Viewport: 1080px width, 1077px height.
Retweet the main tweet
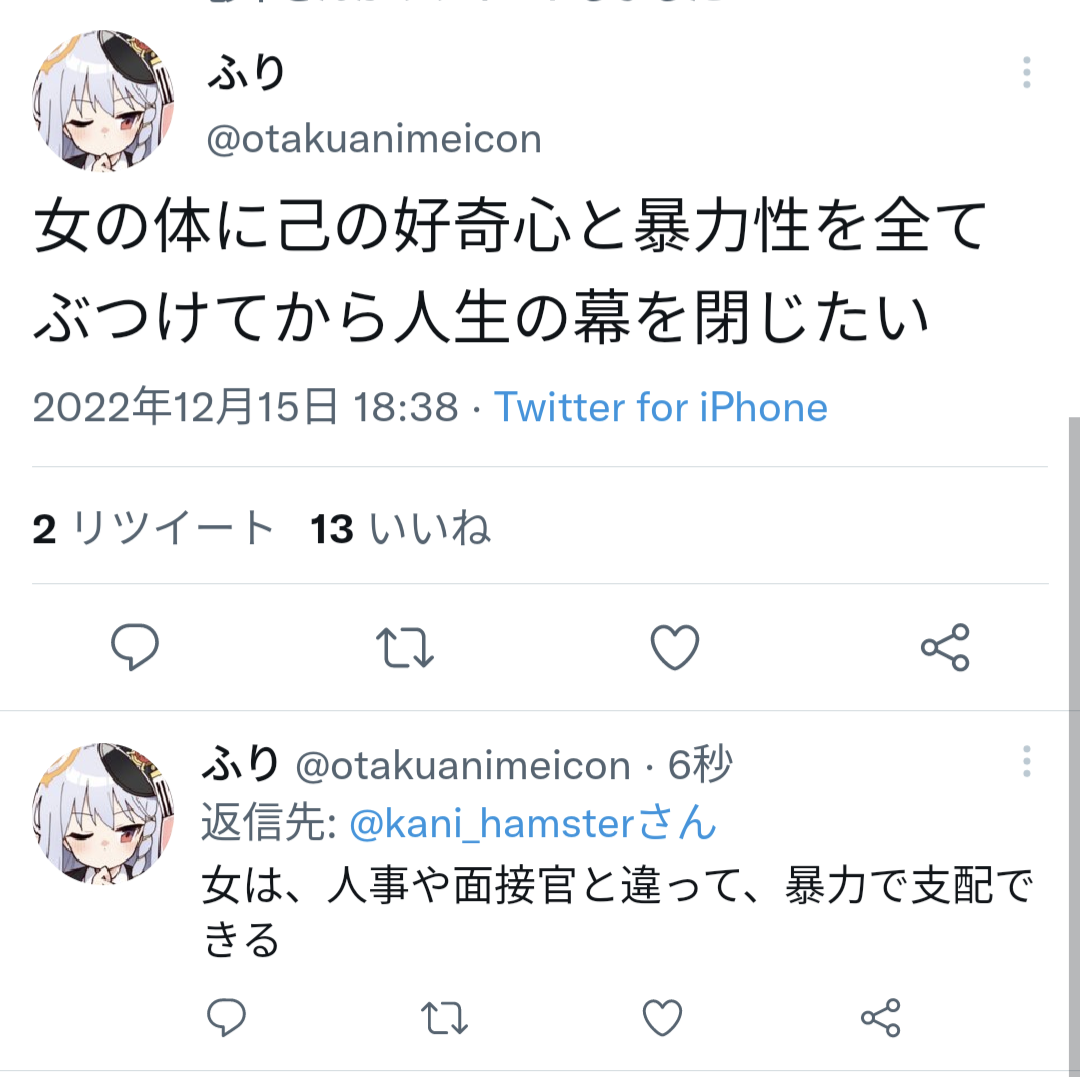405,647
